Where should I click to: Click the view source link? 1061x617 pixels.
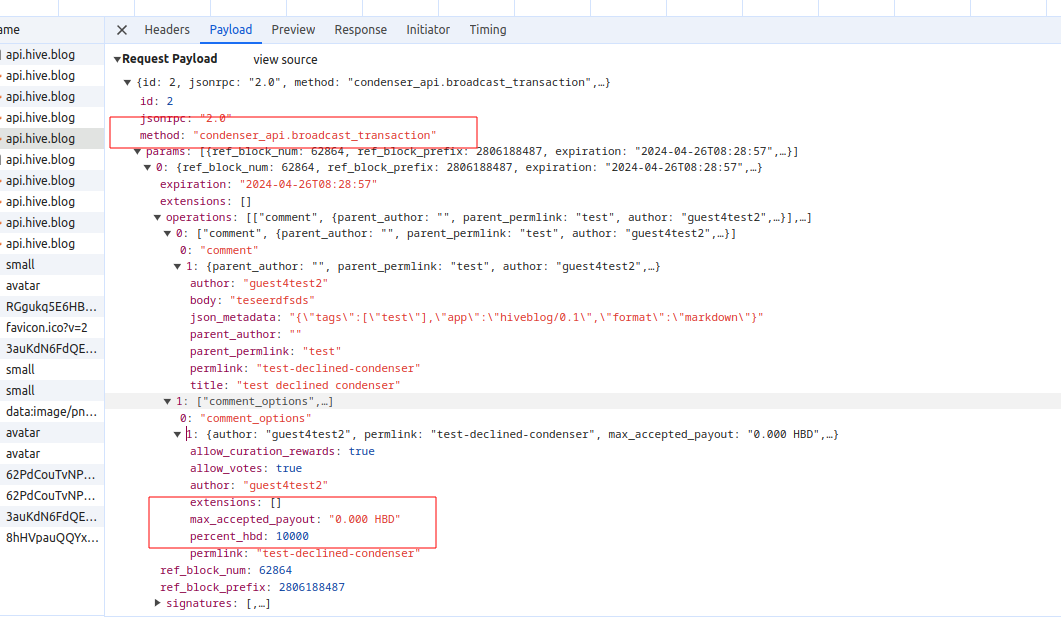(x=285, y=60)
